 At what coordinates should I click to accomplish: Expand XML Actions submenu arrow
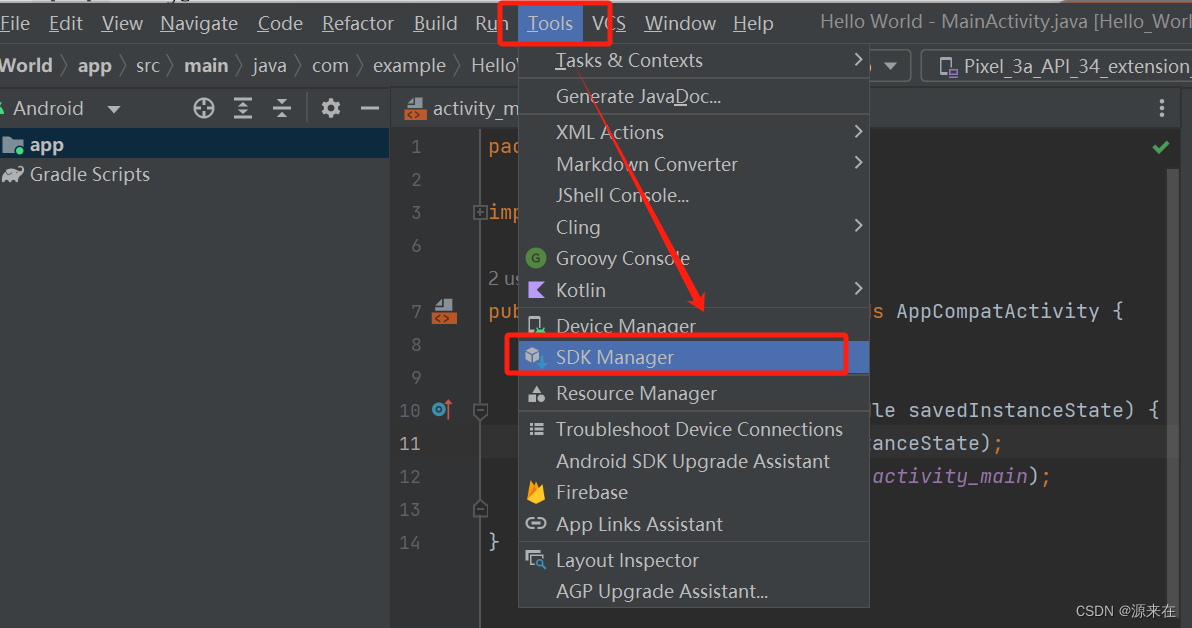point(858,132)
